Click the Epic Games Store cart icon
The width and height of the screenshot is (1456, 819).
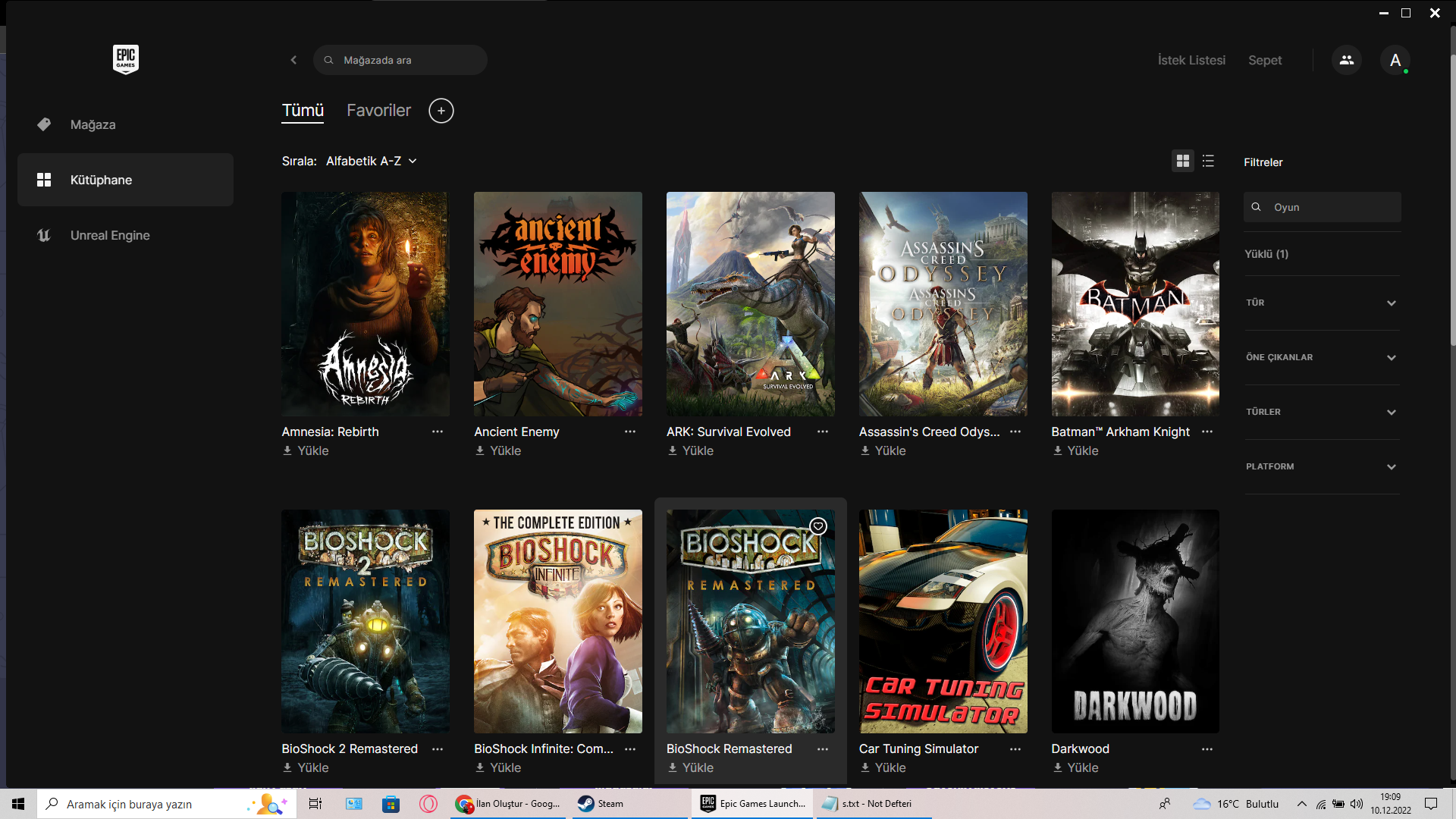(x=1264, y=60)
